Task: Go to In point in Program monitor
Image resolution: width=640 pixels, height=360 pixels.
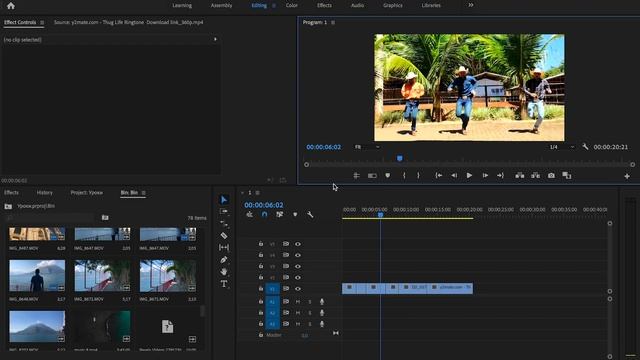Action: tap(438, 176)
